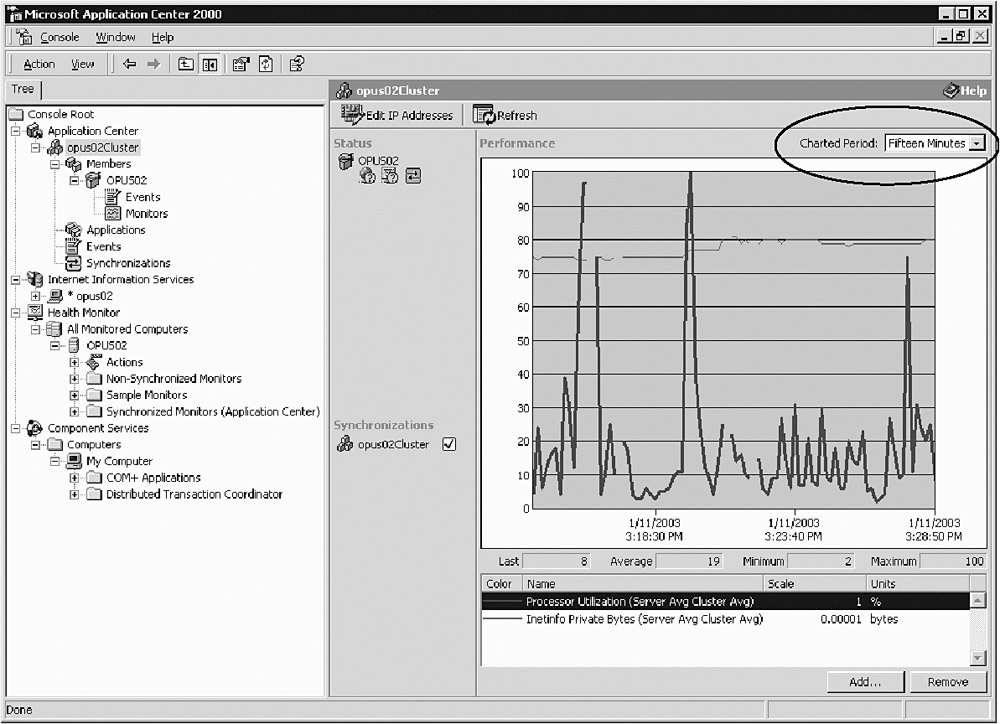Click the Help question mark toolbar icon

297,64
